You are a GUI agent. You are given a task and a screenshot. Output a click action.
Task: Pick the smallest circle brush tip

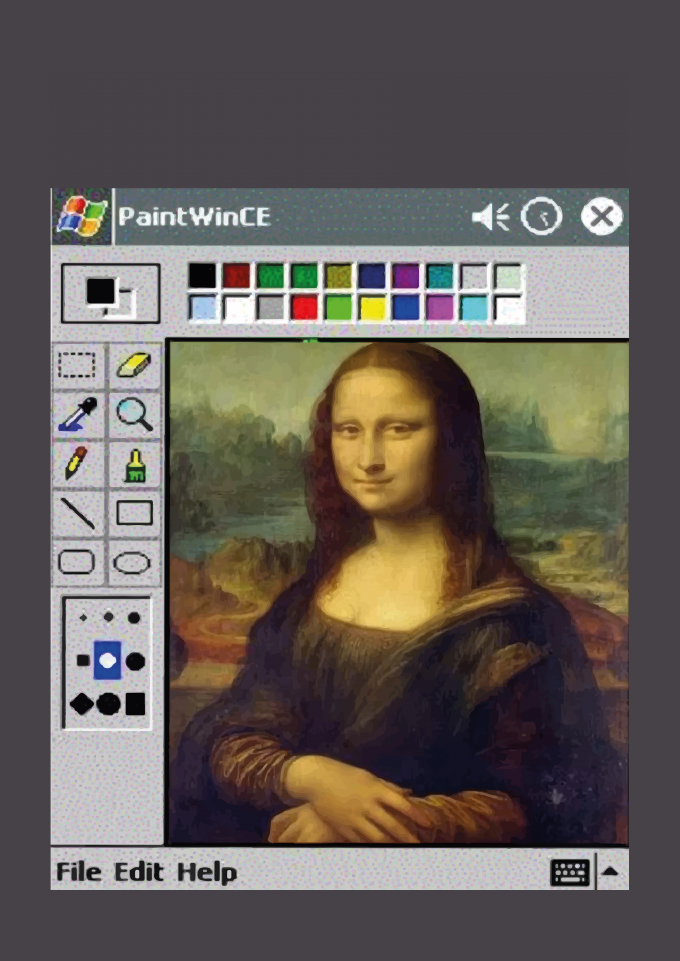coord(134,618)
